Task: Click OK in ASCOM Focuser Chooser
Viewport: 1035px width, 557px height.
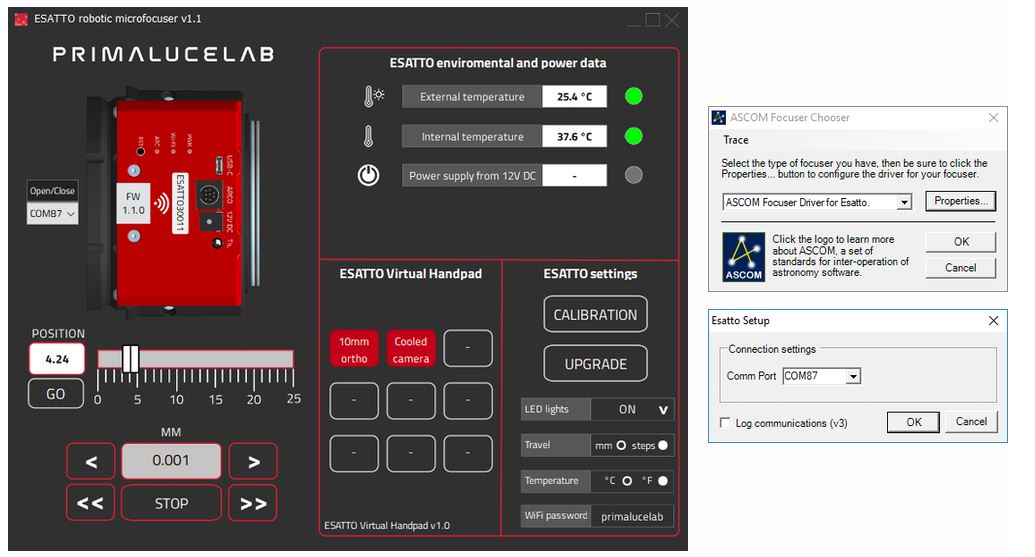Action: 960,242
